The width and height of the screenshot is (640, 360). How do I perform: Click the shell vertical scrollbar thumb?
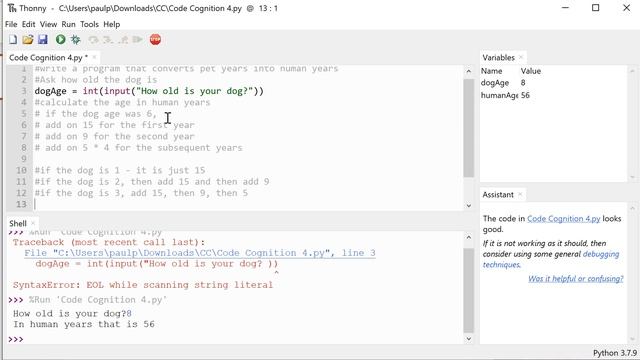(469, 290)
